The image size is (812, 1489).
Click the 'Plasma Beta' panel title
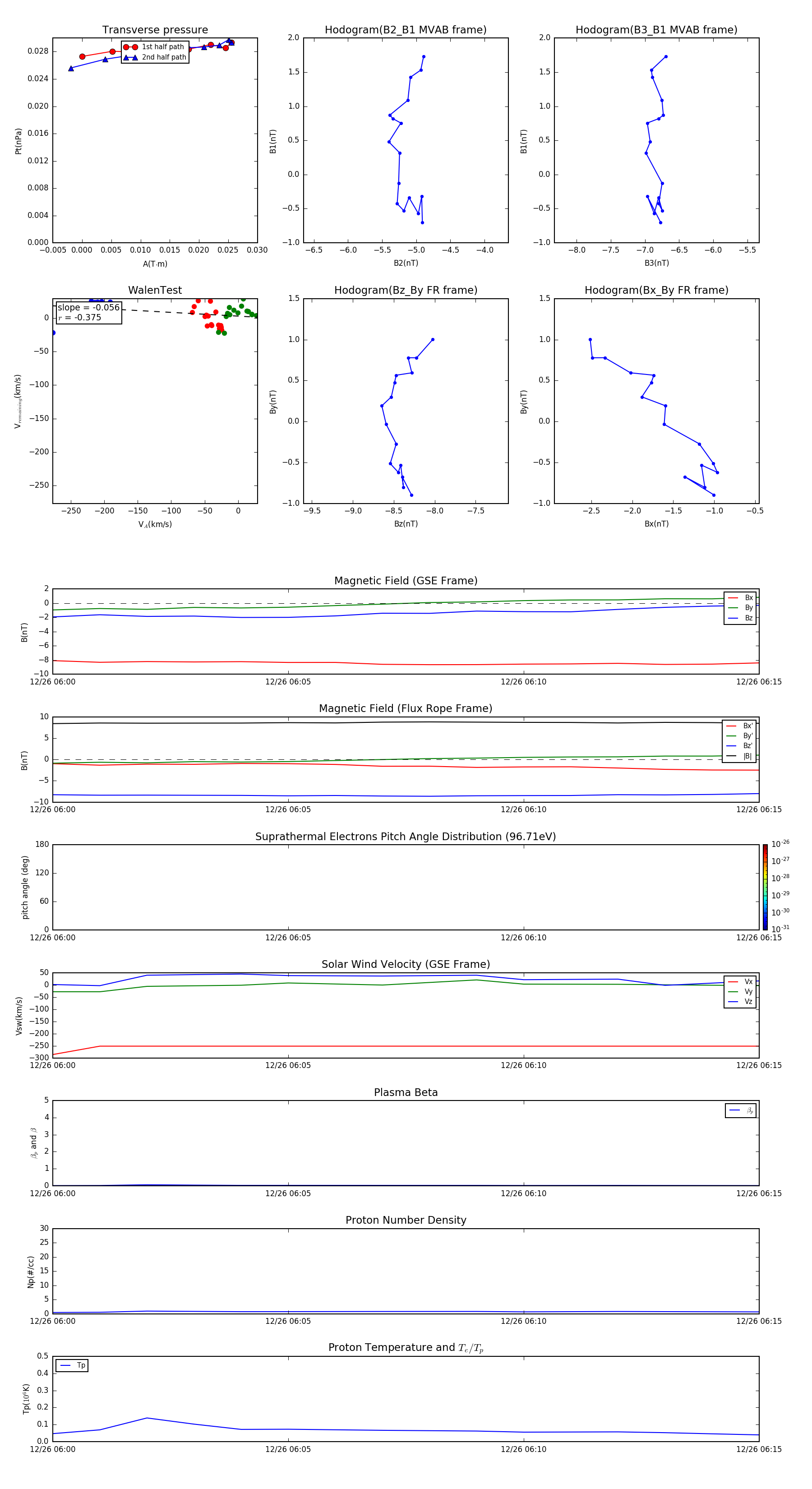click(406, 1093)
